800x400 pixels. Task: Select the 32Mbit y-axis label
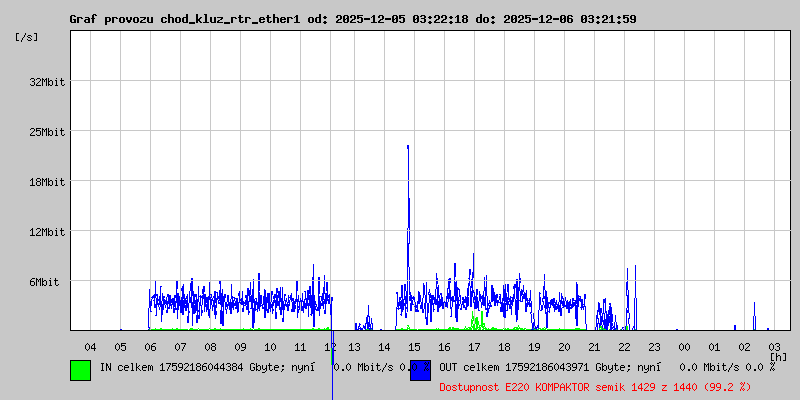pyautogui.click(x=46, y=82)
